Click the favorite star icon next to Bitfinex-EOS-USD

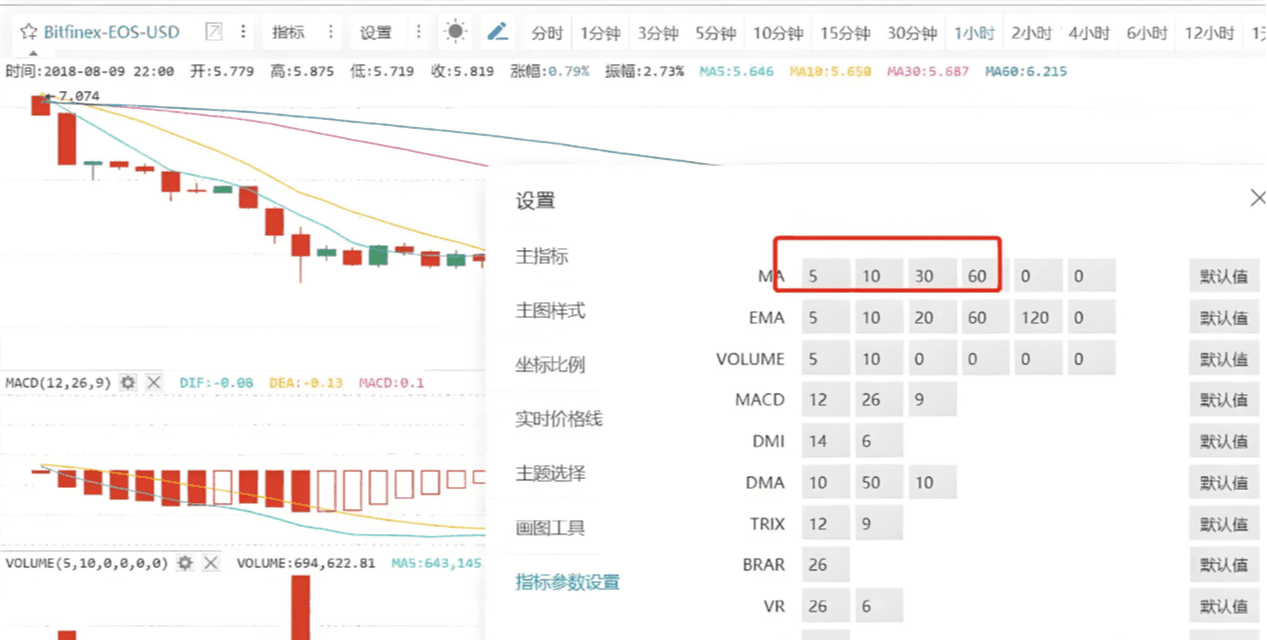(29, 32)
